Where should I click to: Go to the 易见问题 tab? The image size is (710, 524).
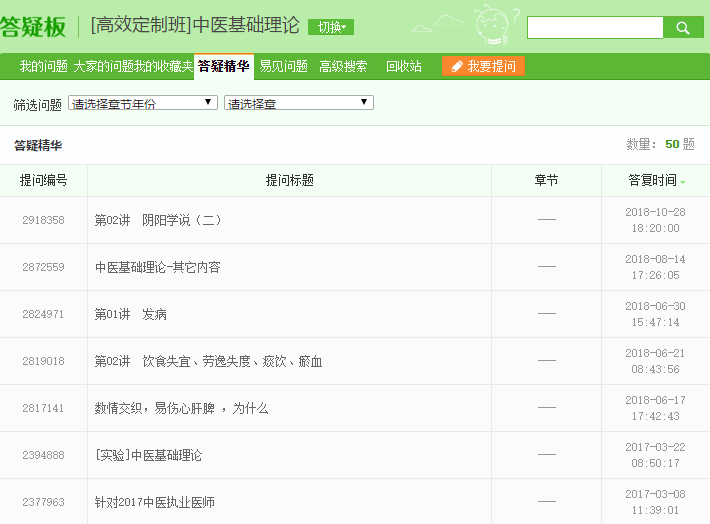(x=283, y=67)
